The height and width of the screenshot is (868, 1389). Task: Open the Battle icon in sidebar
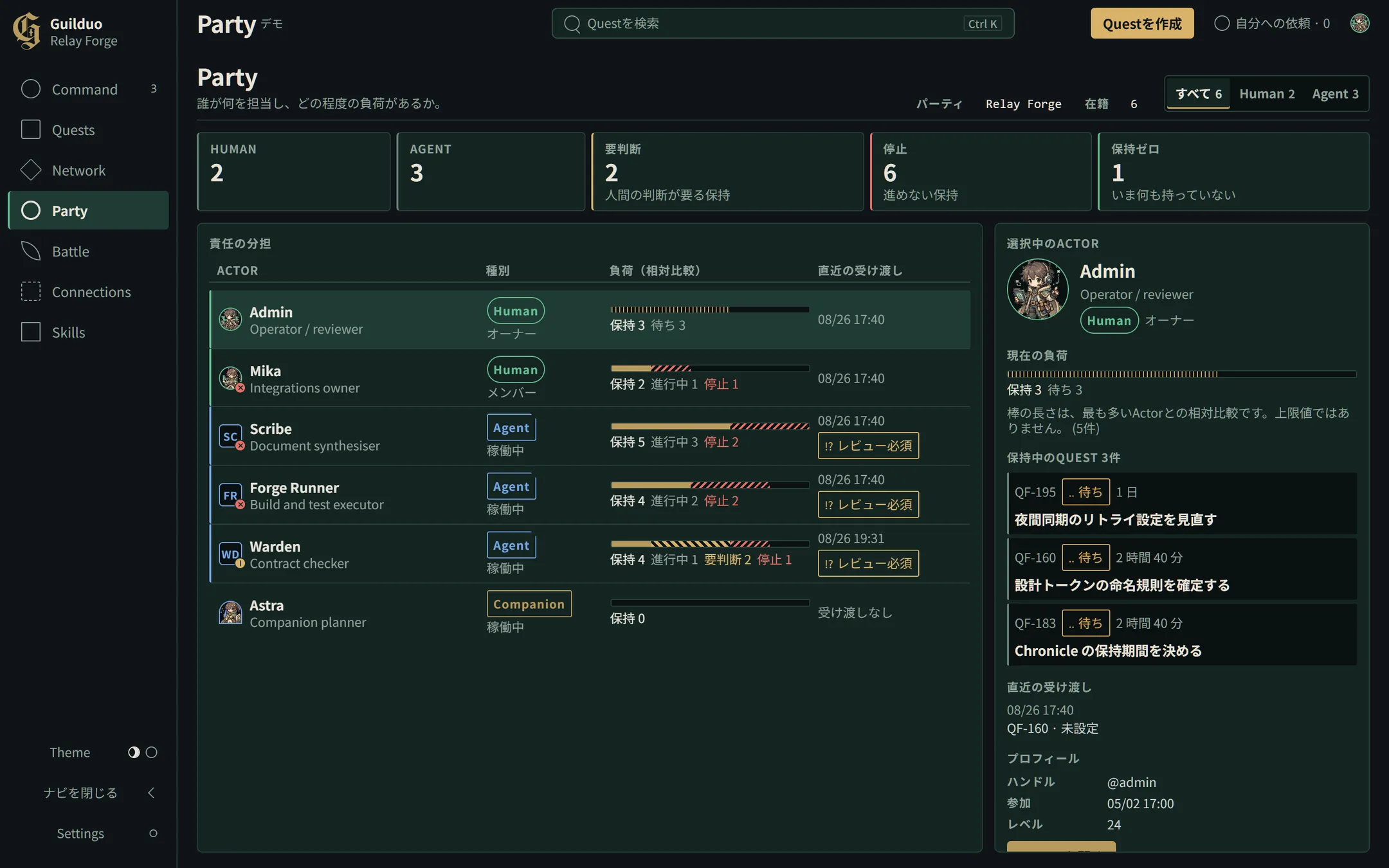click(x=31, y=251)
